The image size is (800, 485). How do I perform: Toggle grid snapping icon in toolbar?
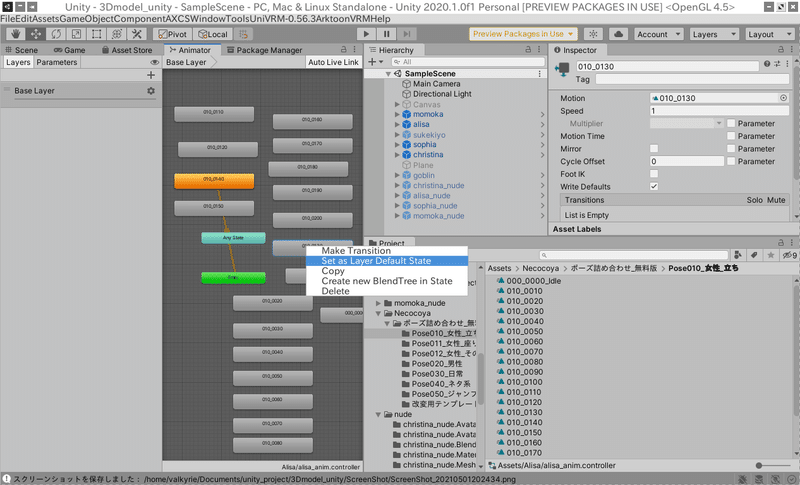coord(244,34)
